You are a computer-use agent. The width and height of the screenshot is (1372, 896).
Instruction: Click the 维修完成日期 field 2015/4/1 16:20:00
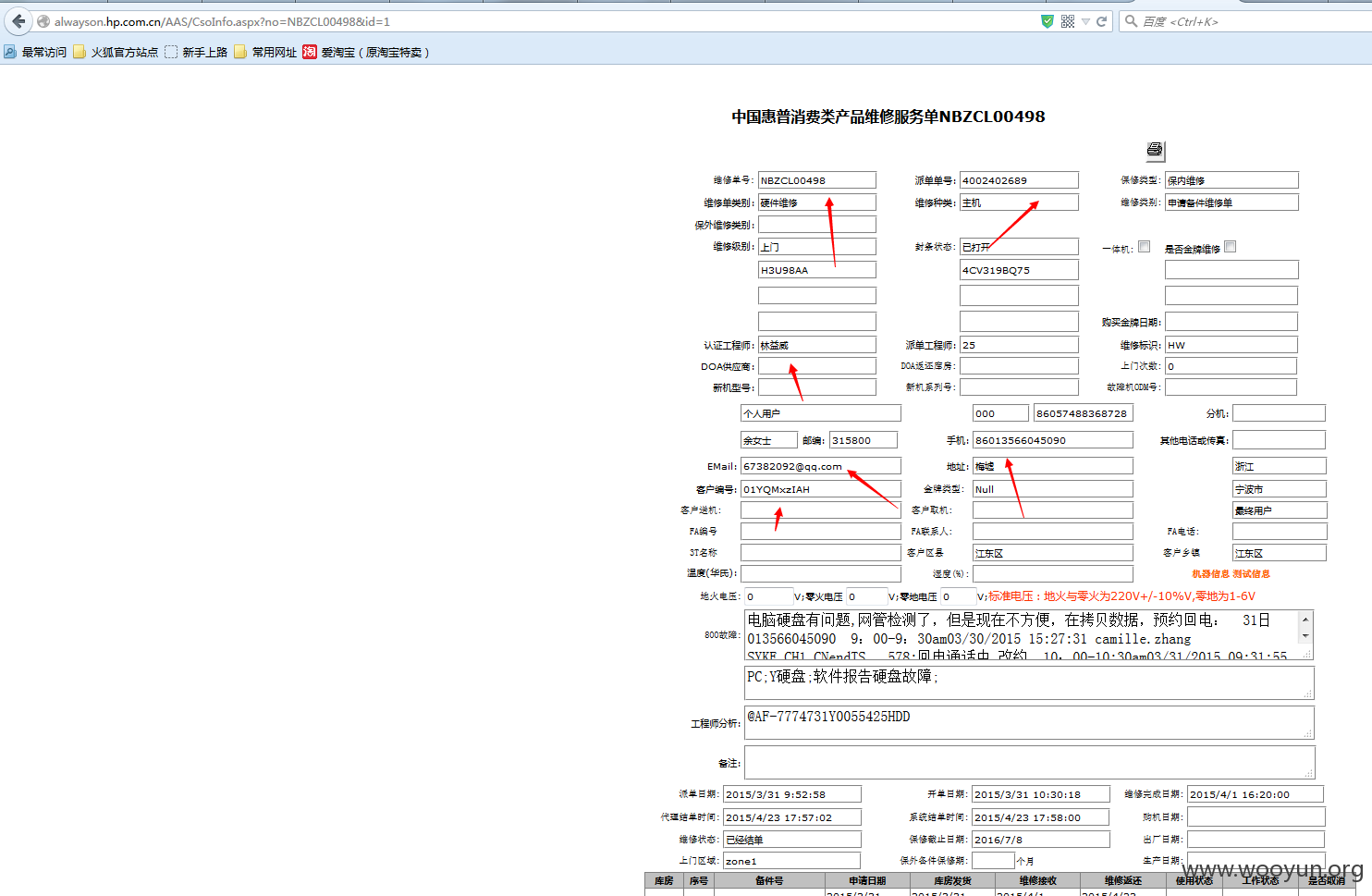(1256, 794)
